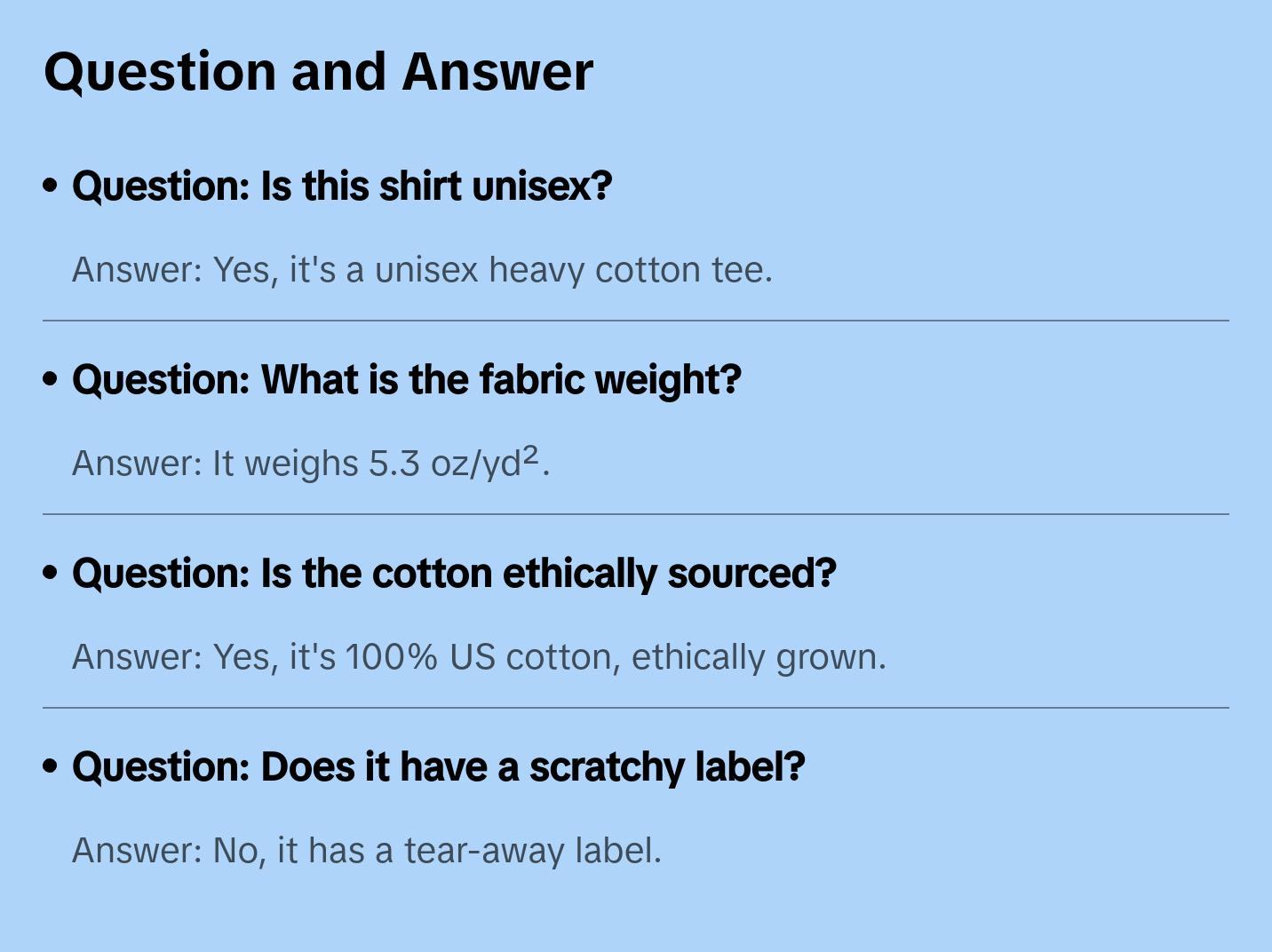Click the "5.3" number in the weight answer
Viewport: 1272px width, 952px height.
point(394,464)
